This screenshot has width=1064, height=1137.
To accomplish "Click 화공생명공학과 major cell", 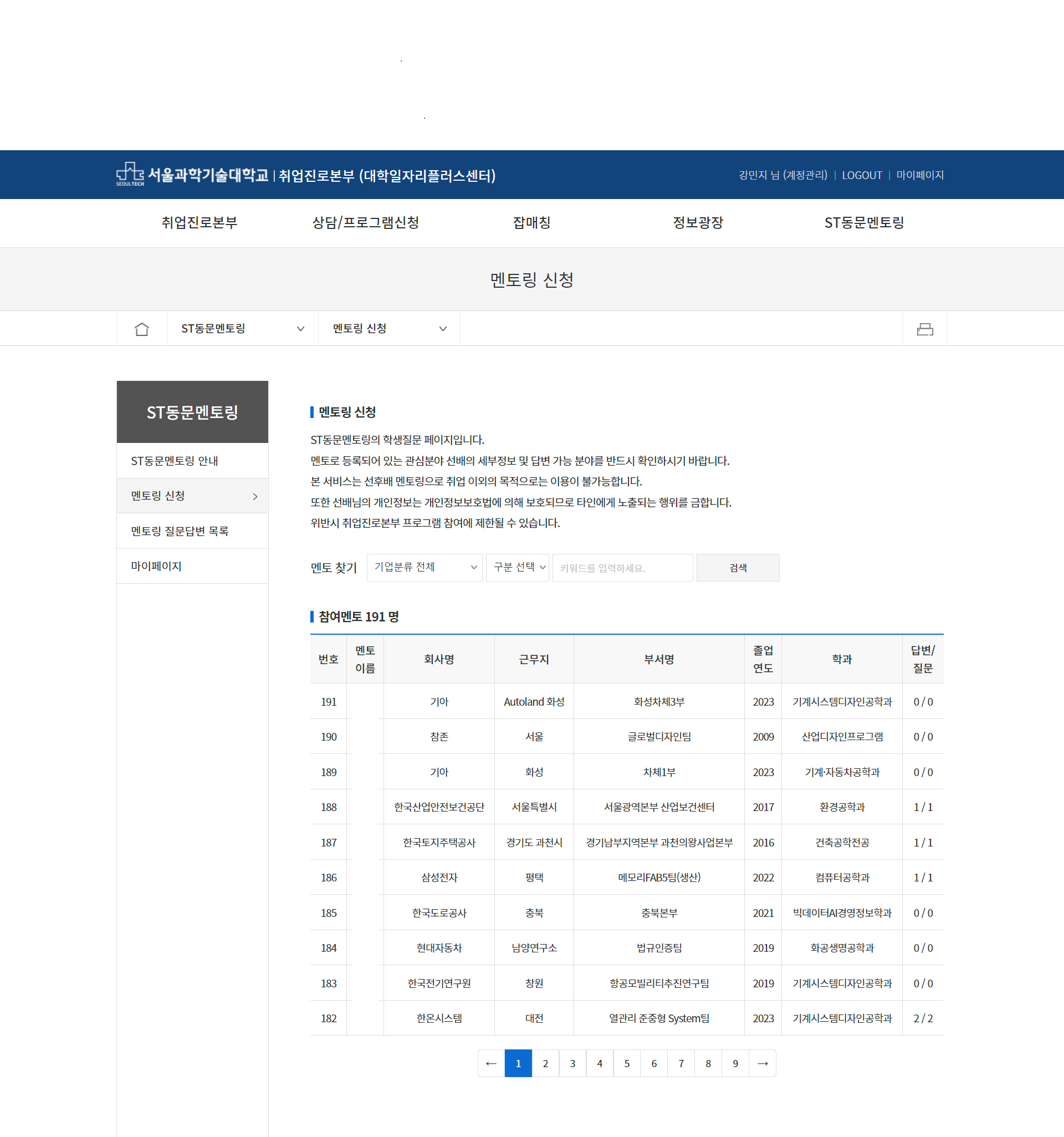I will pos(842,948).
